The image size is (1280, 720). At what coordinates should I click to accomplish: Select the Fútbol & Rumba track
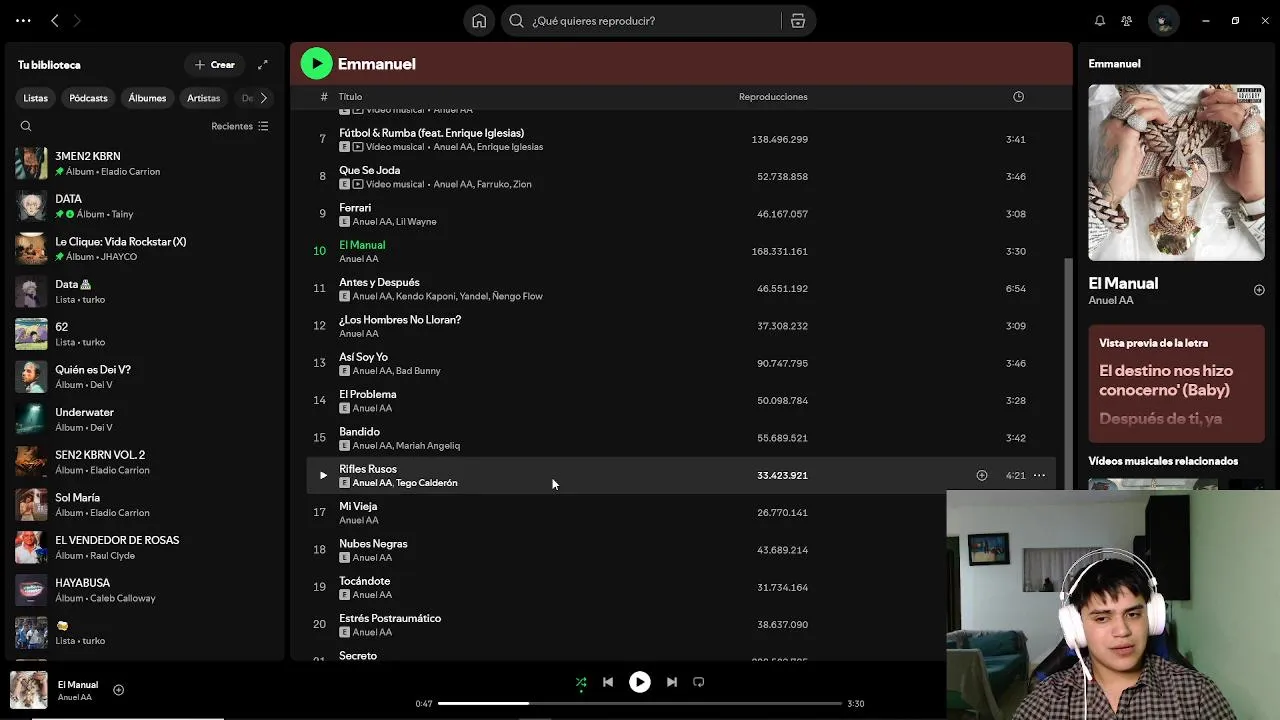pos(681,139)
